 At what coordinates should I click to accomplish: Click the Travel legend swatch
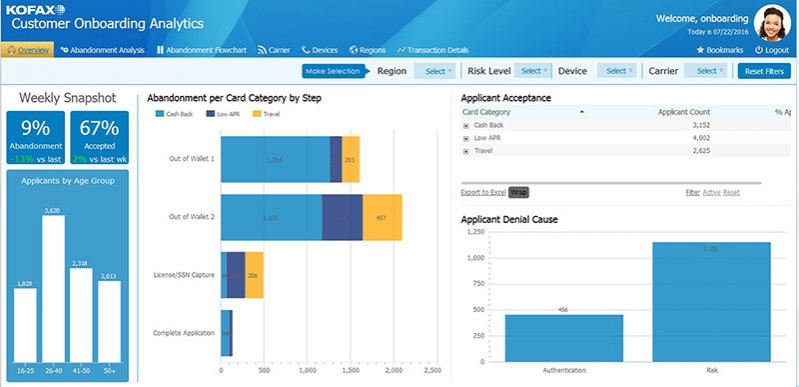[256, 114]
